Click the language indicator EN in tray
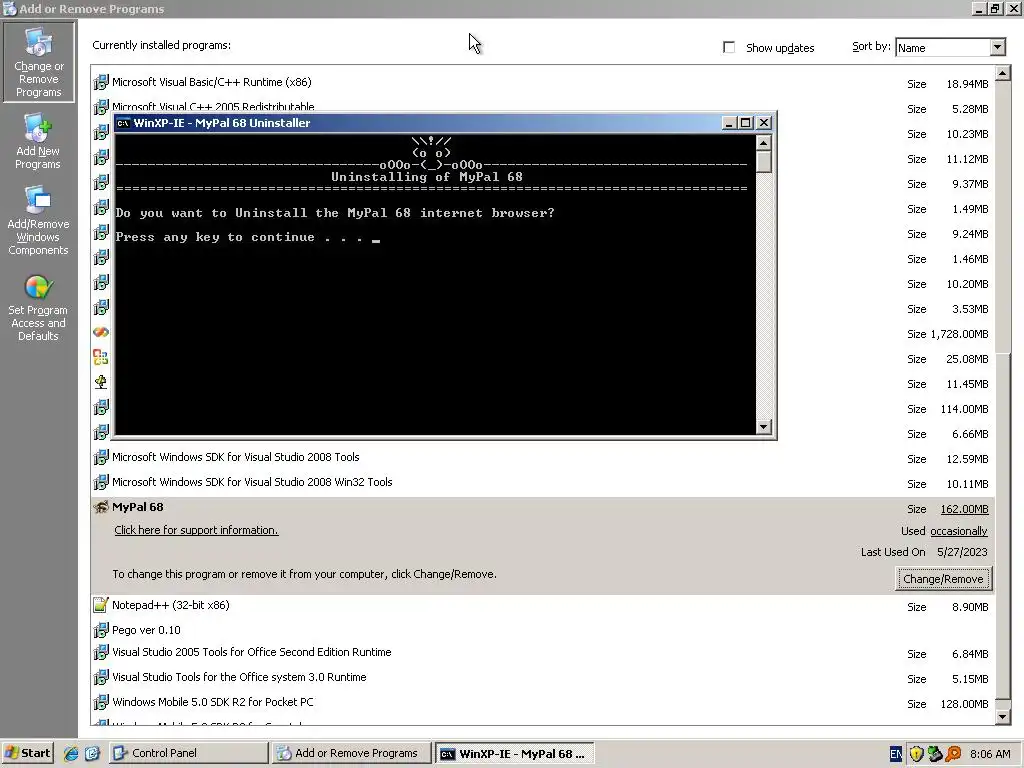This screenshot has height=768, width=1024. click(x=896, y=754)
